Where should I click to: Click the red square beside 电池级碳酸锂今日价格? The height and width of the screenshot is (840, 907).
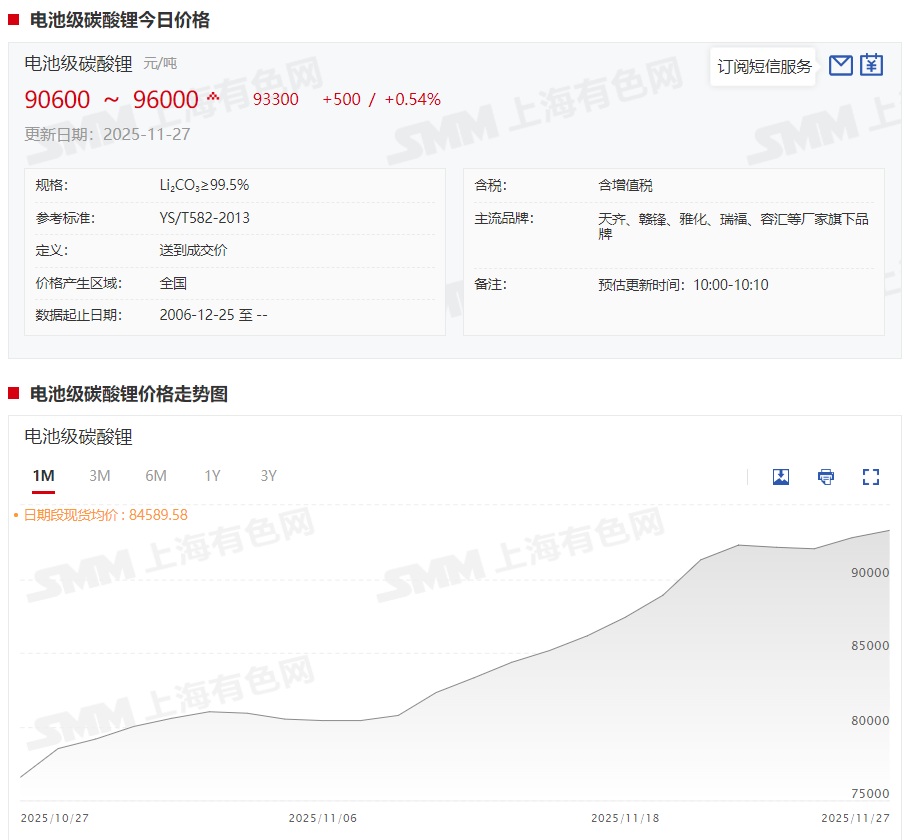14,20
